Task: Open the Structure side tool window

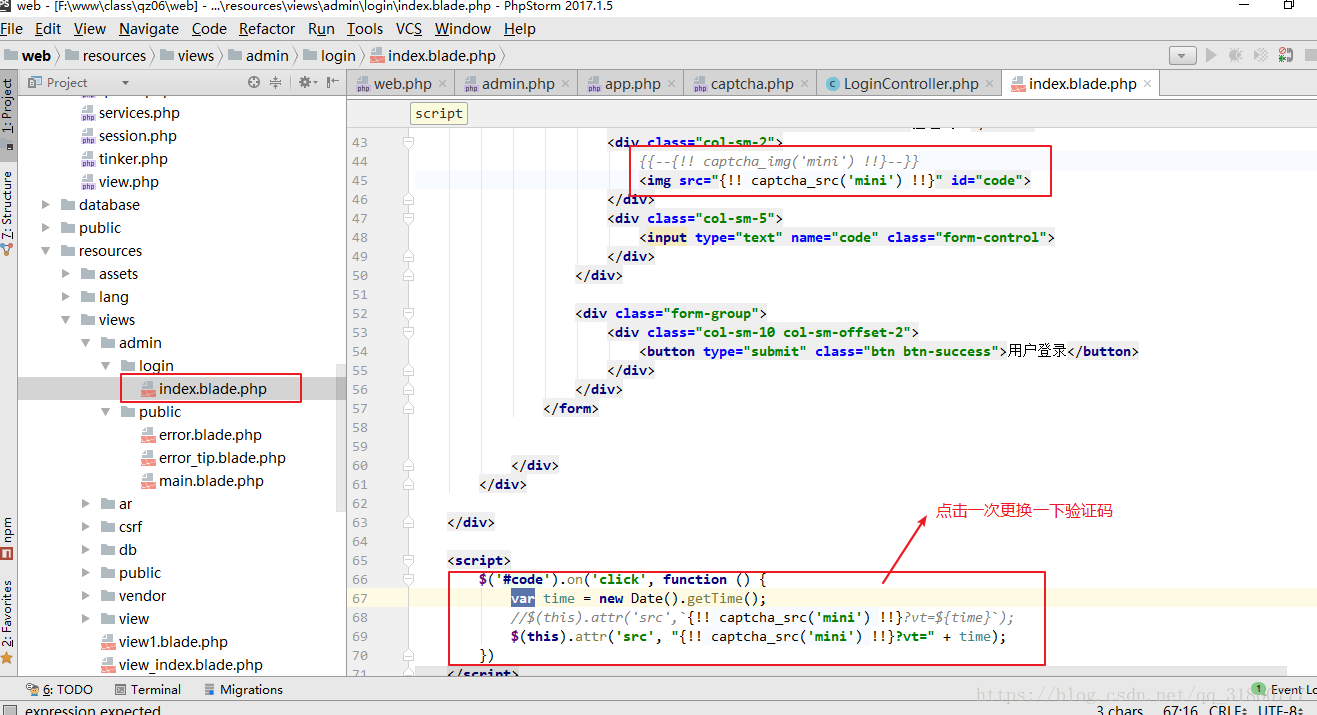Action: tap(8, 212)
